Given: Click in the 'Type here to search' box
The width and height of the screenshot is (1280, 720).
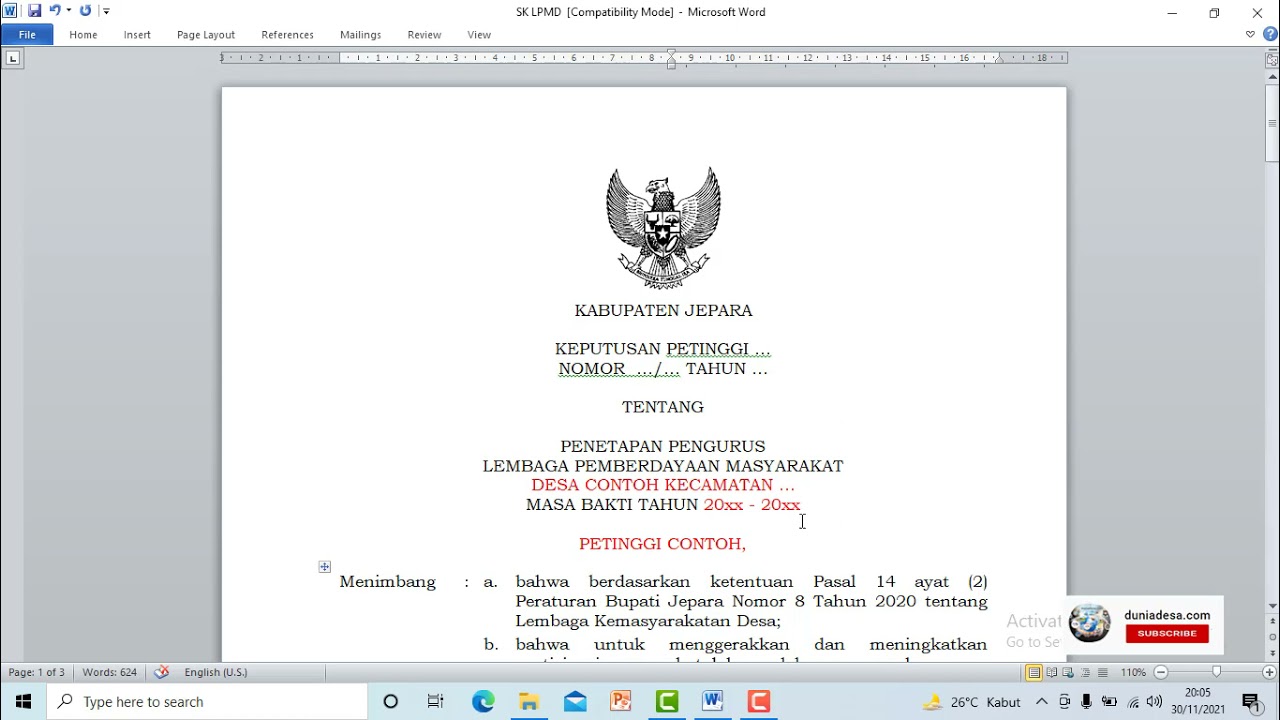Looking at the screenshot, I should (x=207, y=702).
